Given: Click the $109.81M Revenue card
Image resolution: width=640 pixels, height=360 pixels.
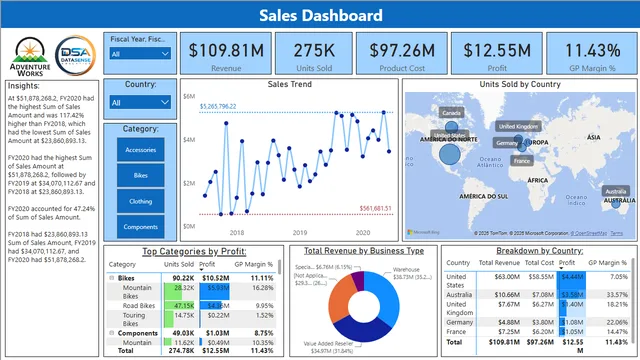Looking at the screenshot, I should (226, 54).
